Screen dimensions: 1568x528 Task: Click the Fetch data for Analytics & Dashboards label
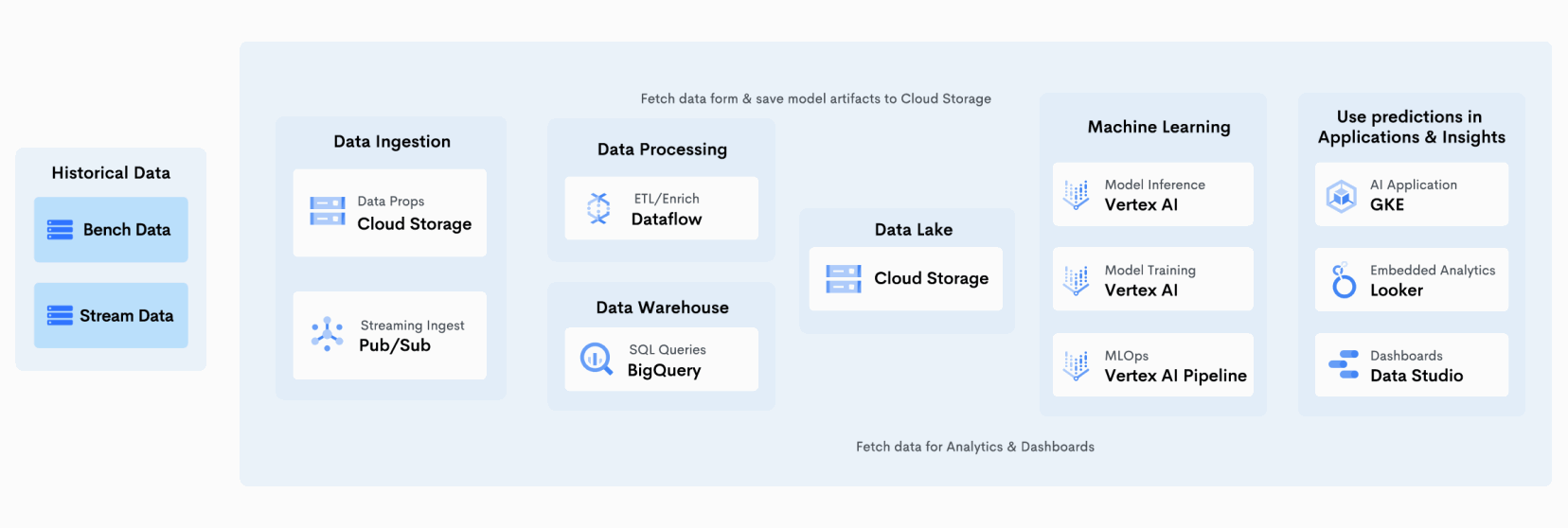[x=975, y=447]
